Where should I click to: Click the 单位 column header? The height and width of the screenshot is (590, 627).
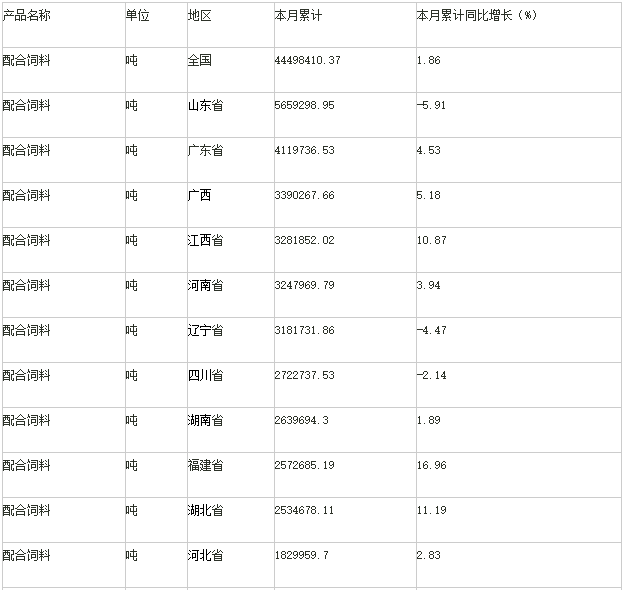click(137, 17)
